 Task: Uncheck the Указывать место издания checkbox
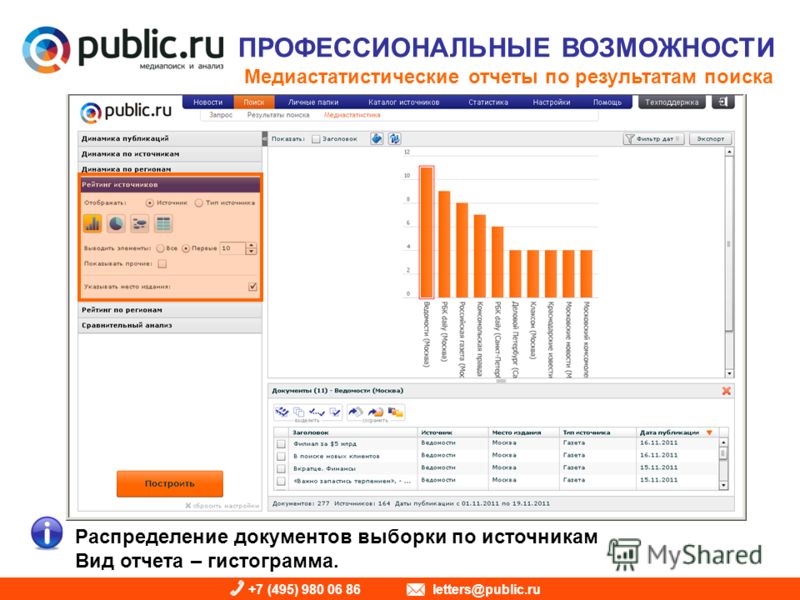click(x=253, y=287)
